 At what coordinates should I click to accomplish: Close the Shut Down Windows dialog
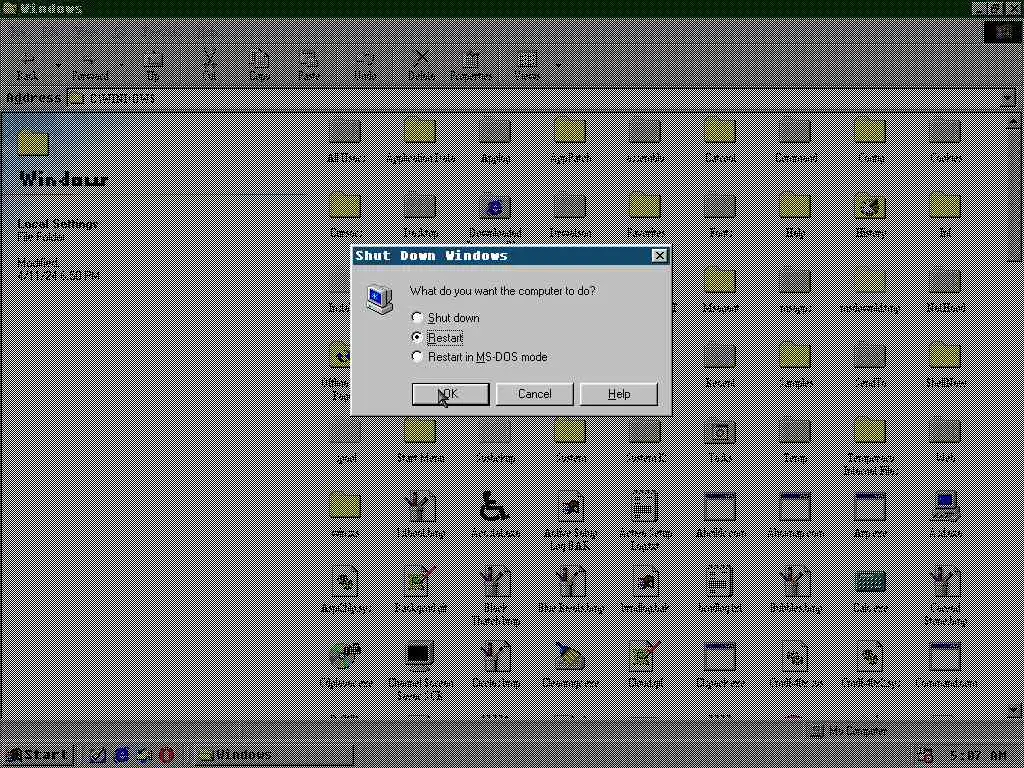(660, 255)
